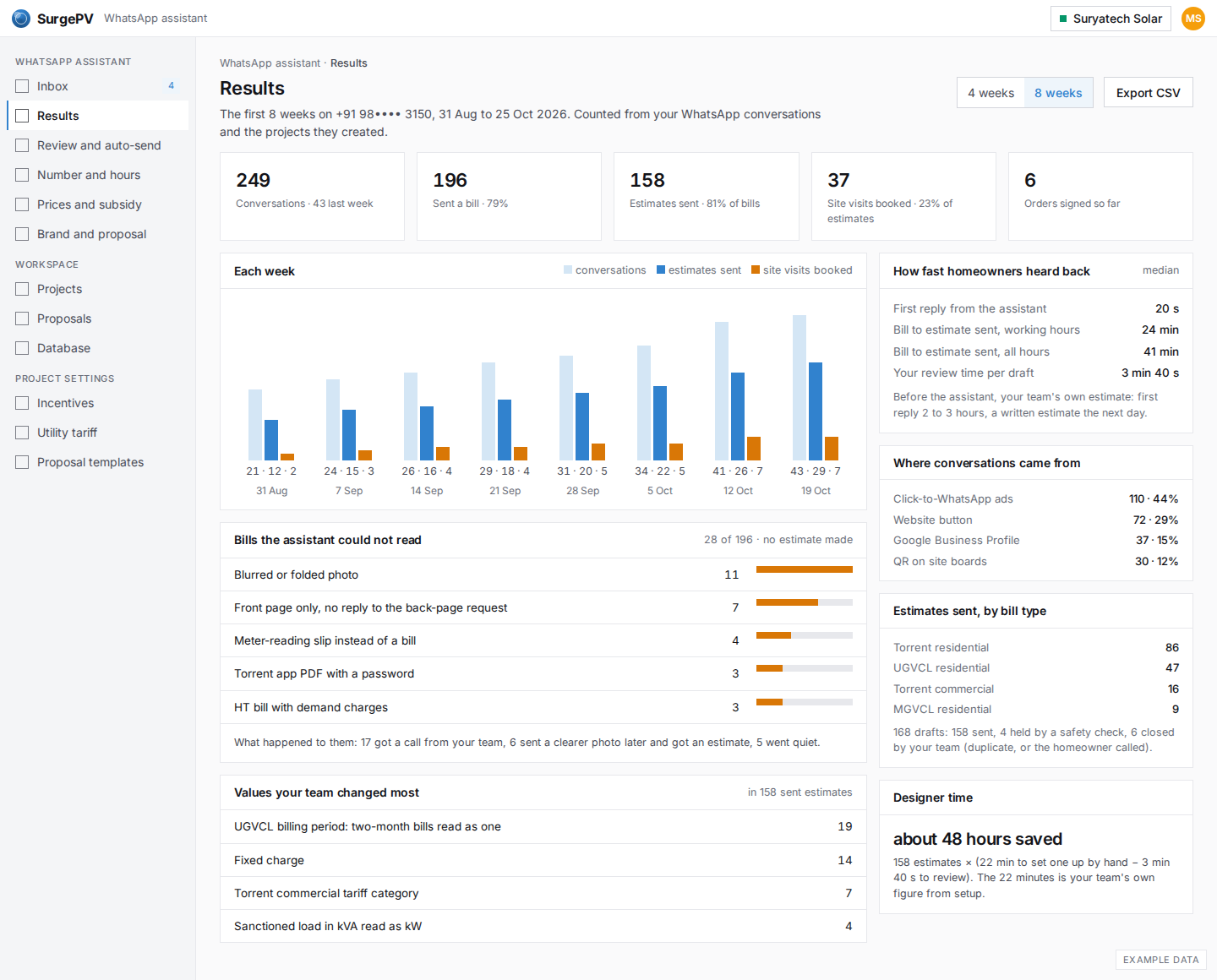Click the Proposals sidebar icon
Screen dimensions: 1217x980
[x=22, y=318]
